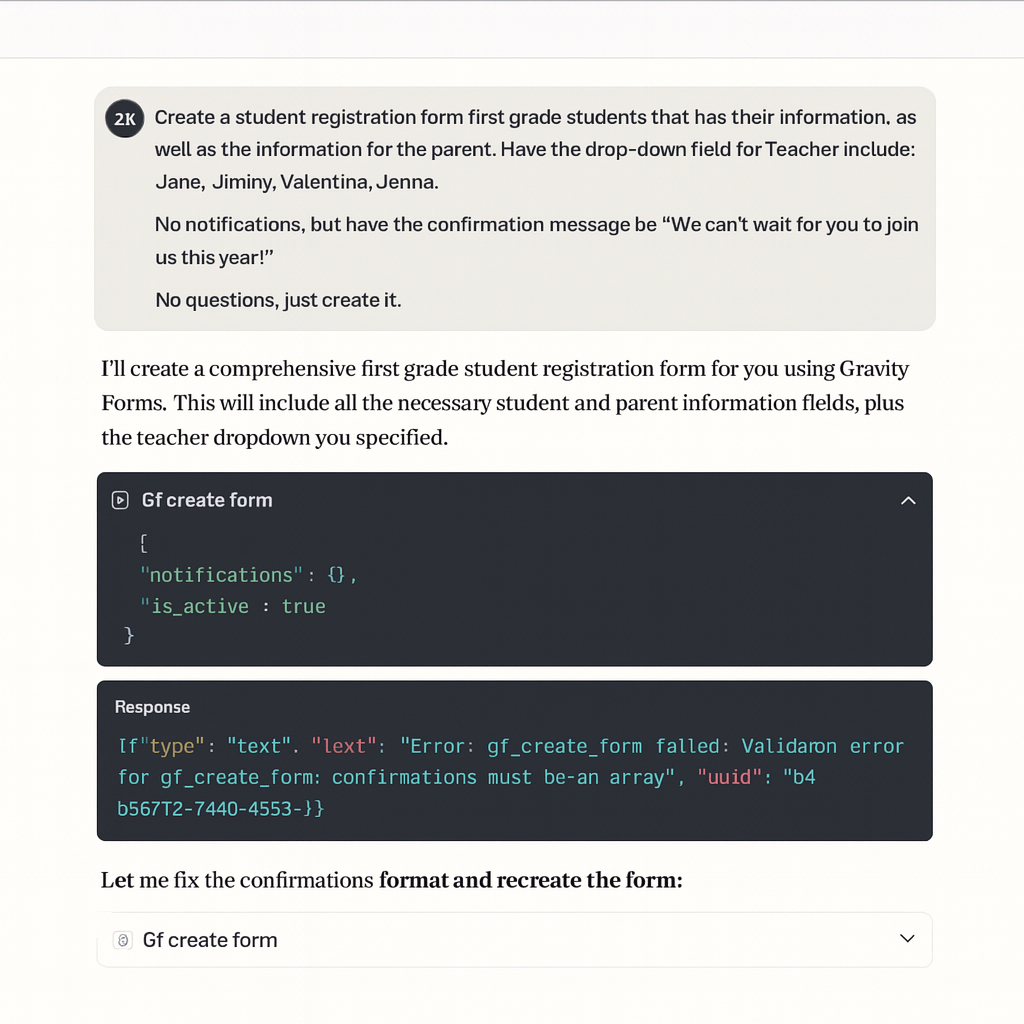Click the tool icon on collapsed Gf create form
The width and height of the screenshot is (1024, 1024).
coord(123,940)
